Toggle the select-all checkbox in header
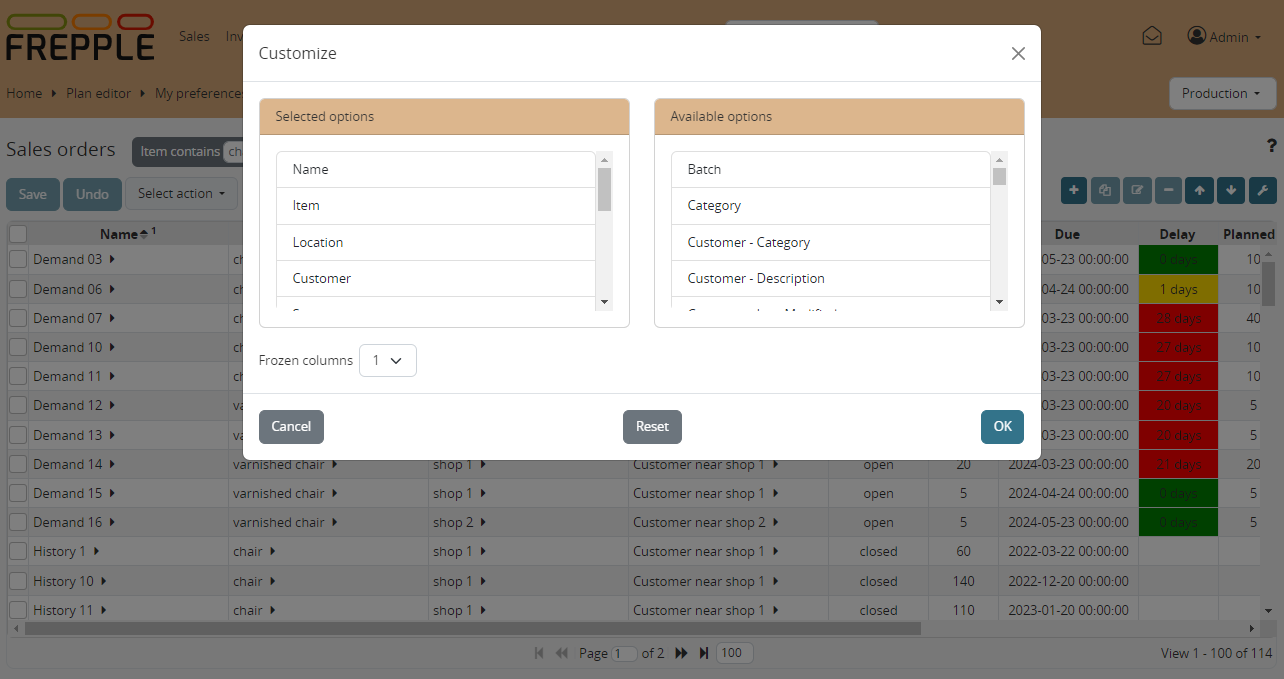This screenshot has width=1284, height=679. tap(17, 233)
